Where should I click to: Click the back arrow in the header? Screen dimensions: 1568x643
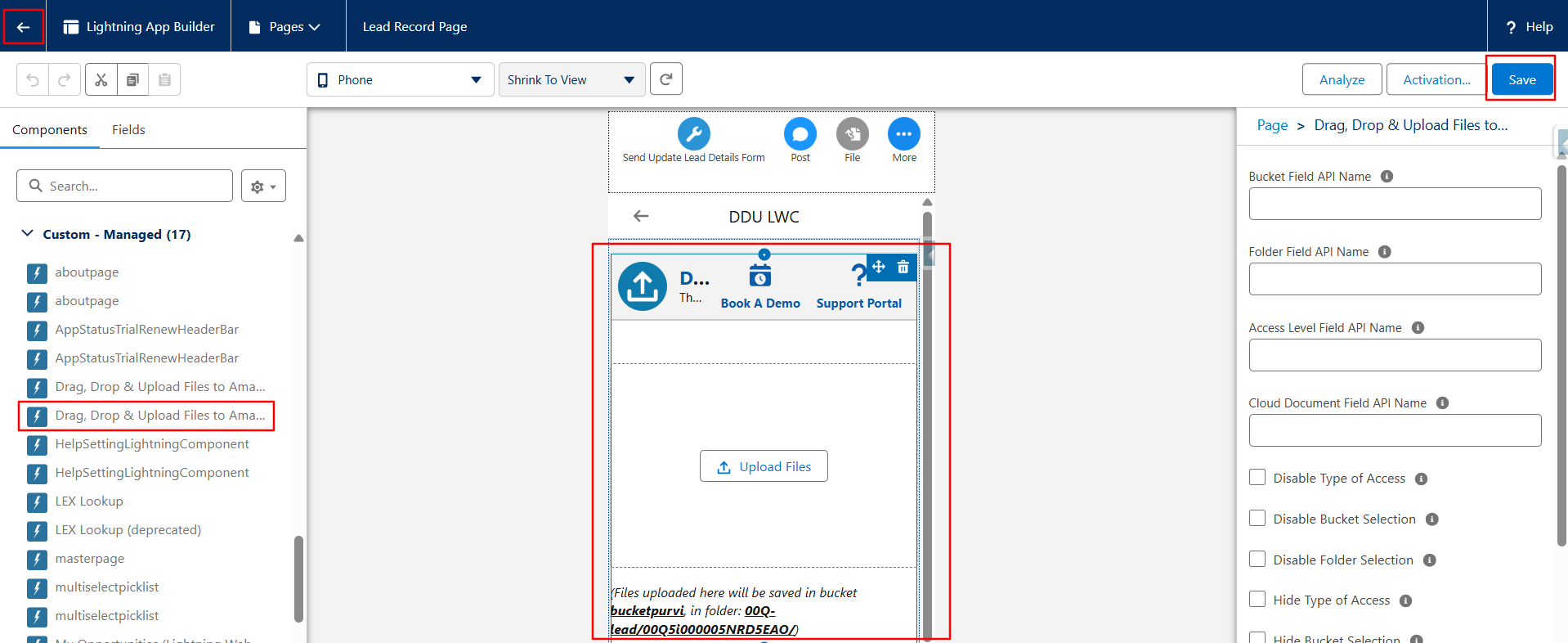(23, 27)
